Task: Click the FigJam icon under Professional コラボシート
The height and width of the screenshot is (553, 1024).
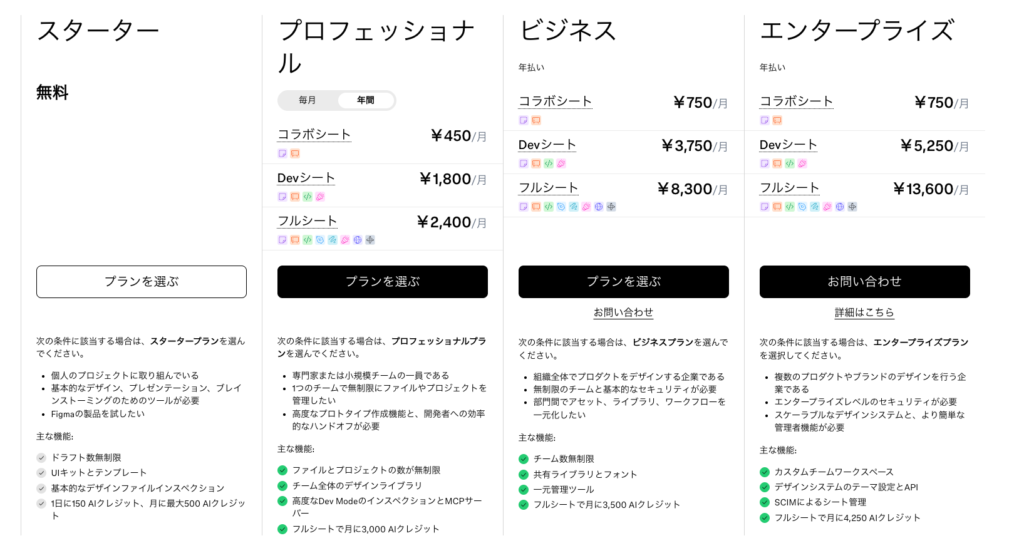Action: click(282, 153)
